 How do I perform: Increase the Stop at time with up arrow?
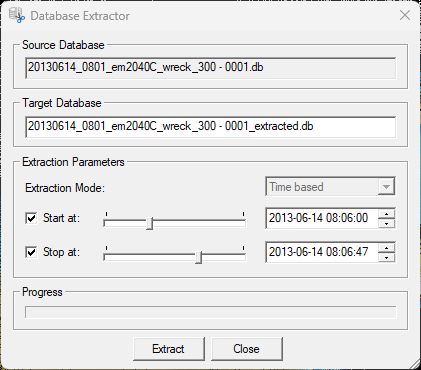point(386,247)
